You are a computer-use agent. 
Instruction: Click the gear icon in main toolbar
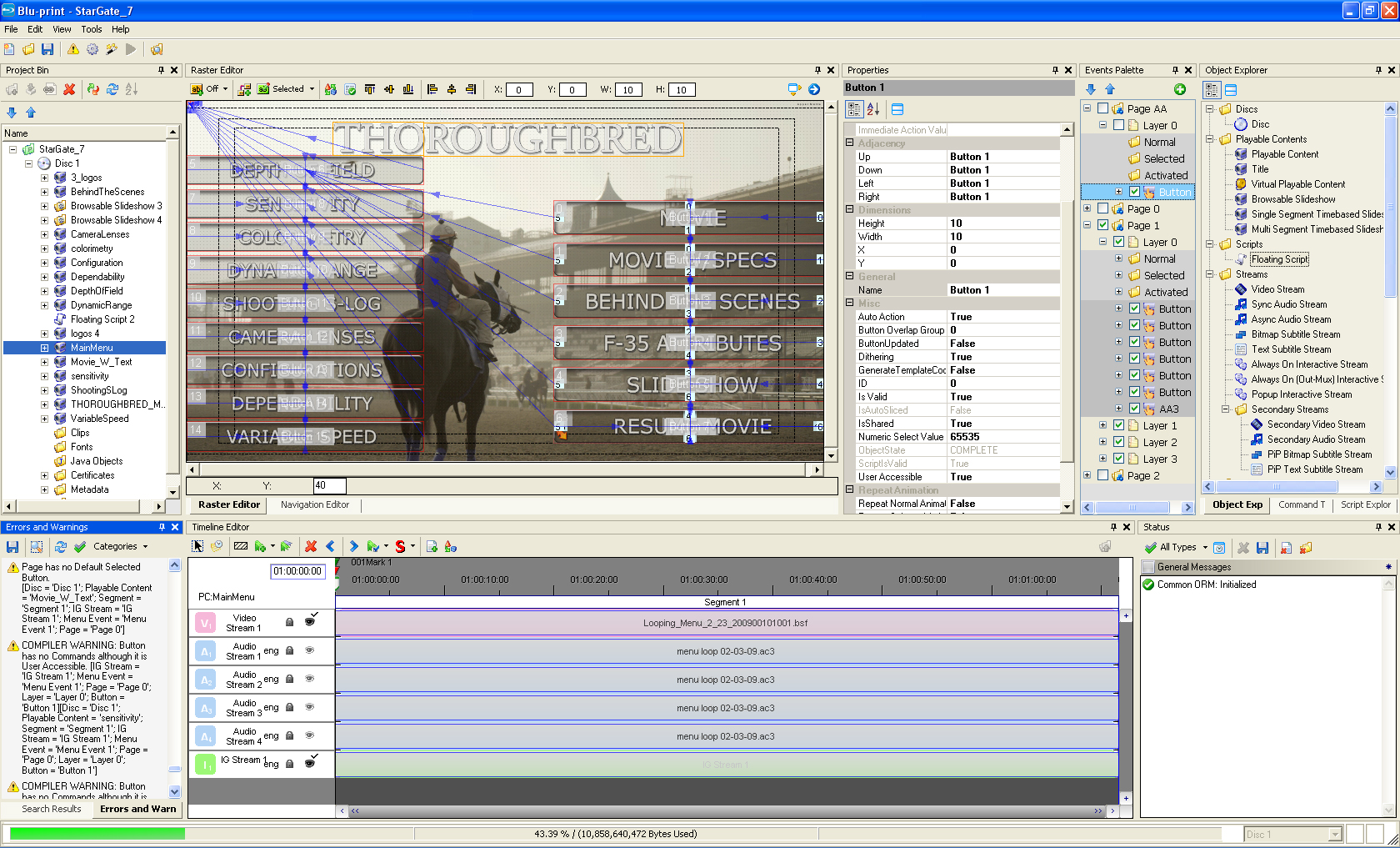[92, 49]
